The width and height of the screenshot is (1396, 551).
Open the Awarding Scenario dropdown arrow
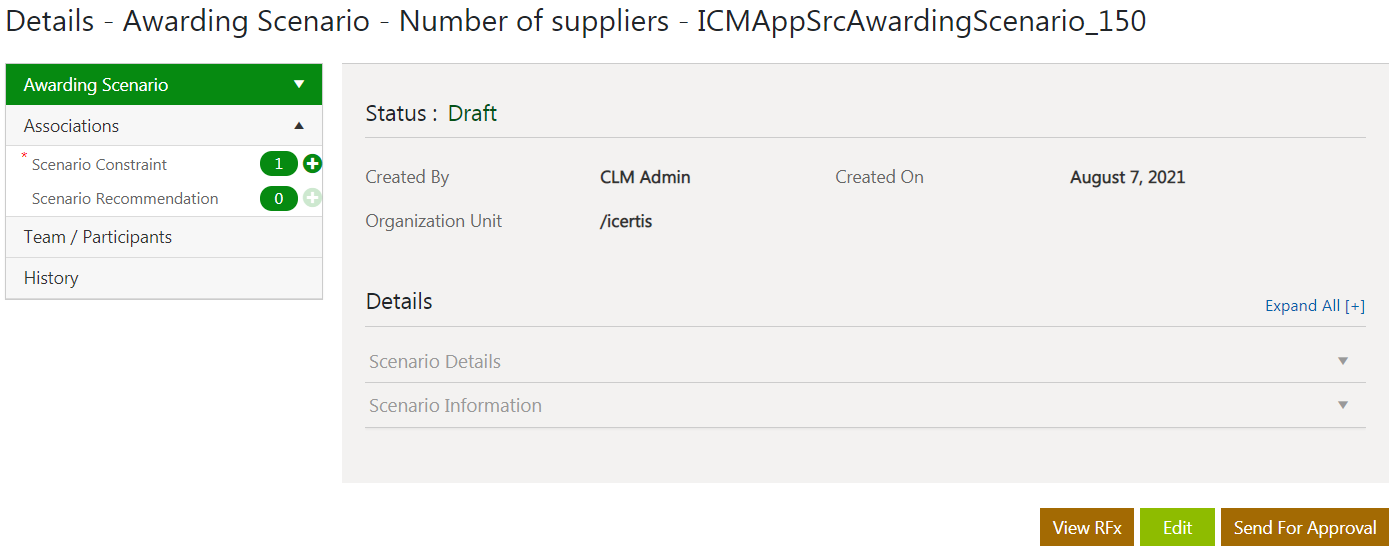click(x=298, y=85)
